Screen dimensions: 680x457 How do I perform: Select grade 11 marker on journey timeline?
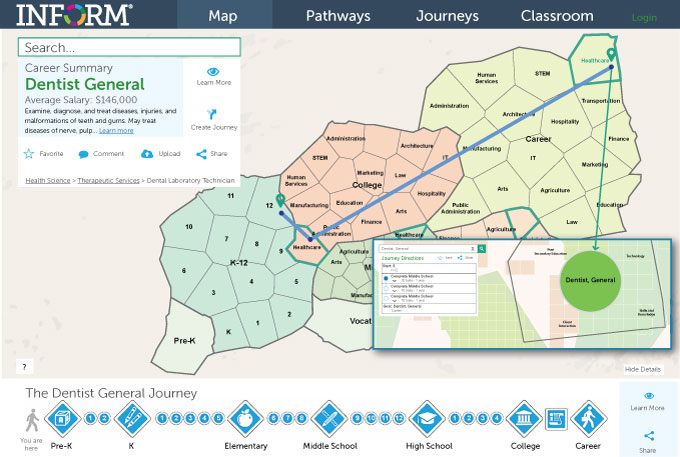click(386, 418)
